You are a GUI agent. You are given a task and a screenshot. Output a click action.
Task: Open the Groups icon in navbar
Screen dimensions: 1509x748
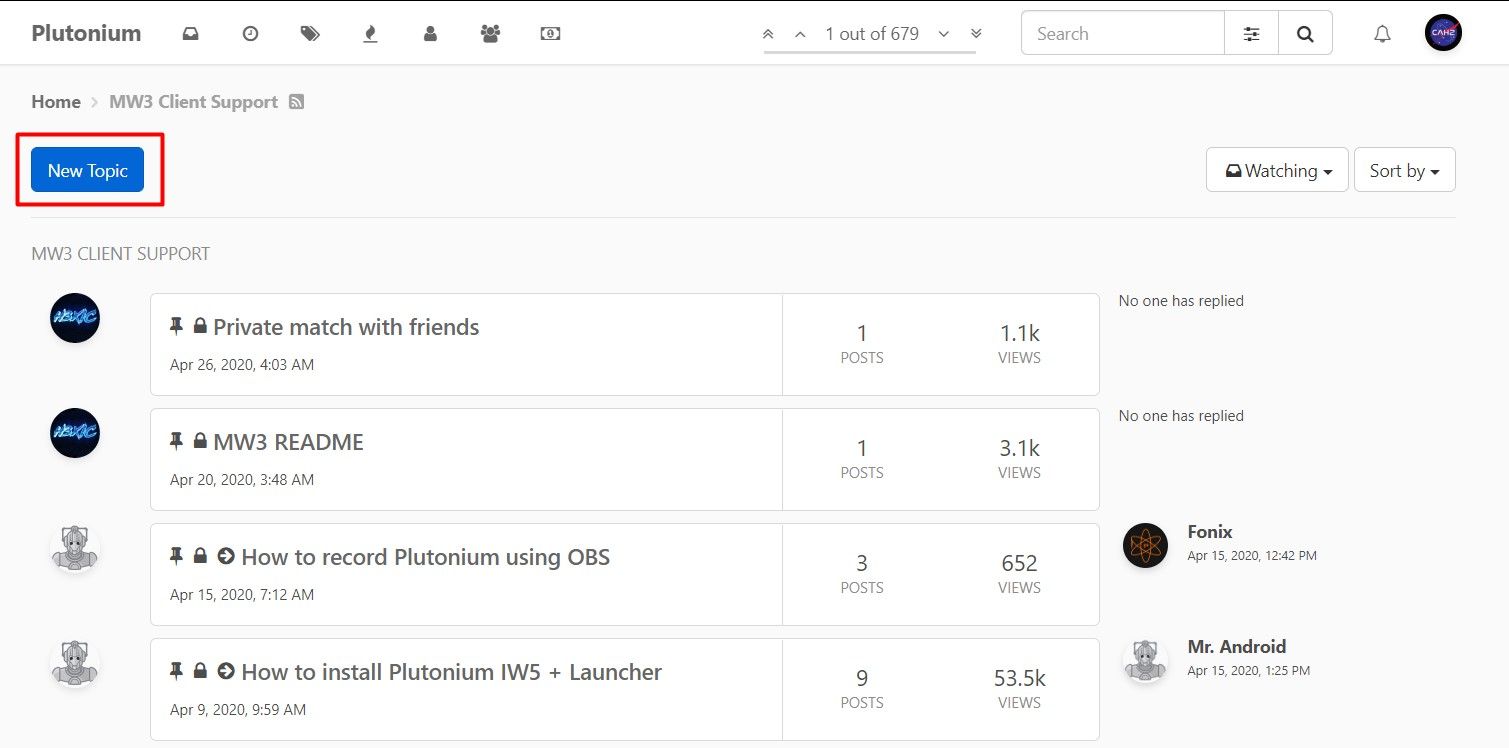click(x=490, y=33)
